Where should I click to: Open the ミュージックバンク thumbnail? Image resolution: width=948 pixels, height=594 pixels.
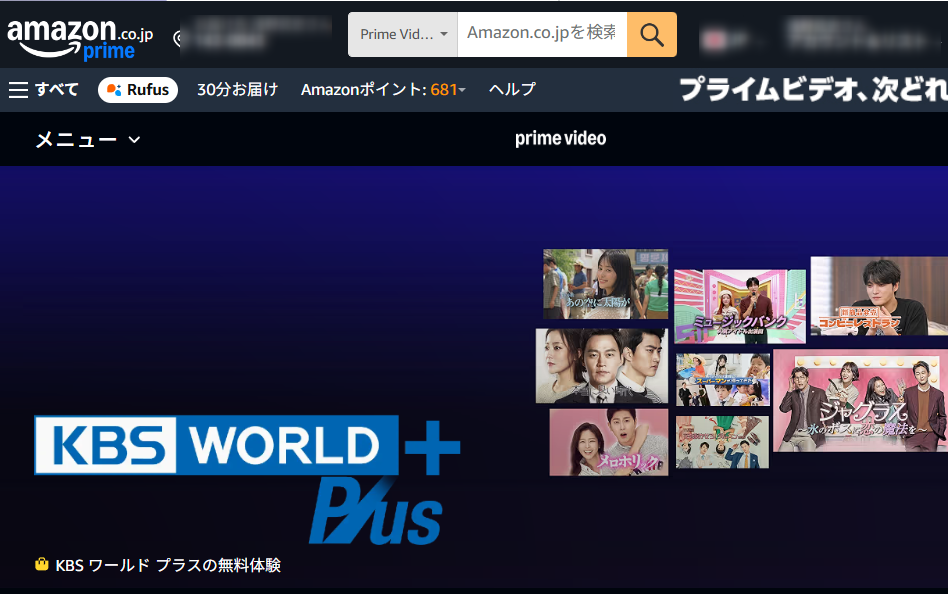(740, 306)
